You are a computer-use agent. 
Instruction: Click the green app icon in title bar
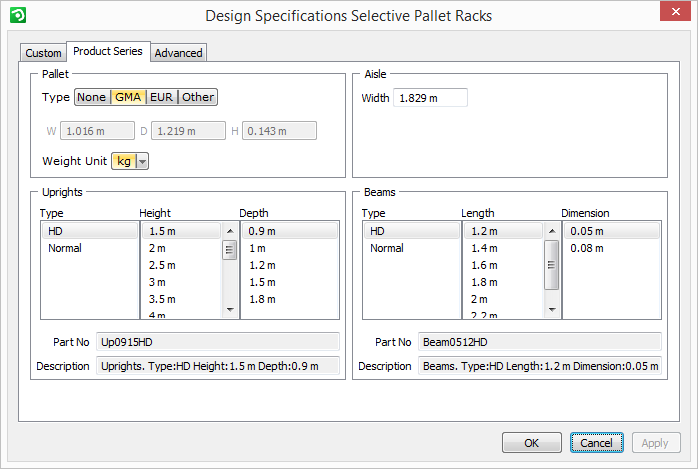coord(16,16)
